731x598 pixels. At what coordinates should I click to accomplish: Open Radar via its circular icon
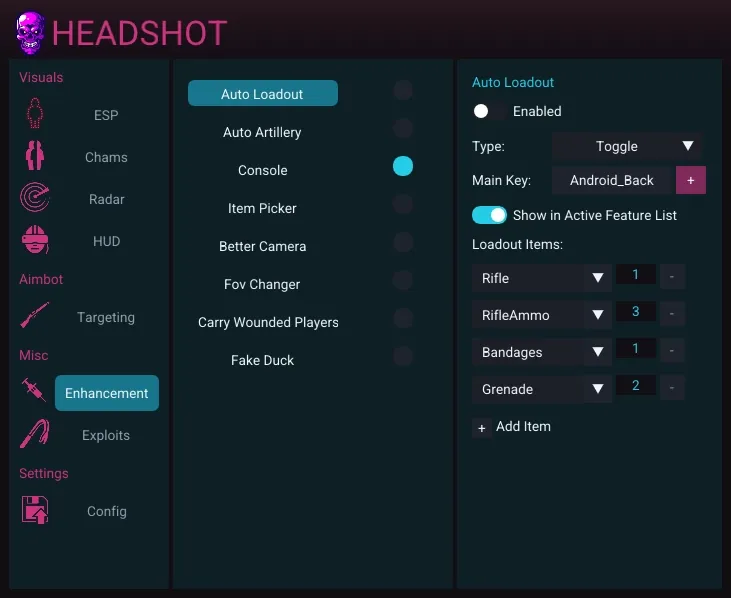tap(36, 199)
